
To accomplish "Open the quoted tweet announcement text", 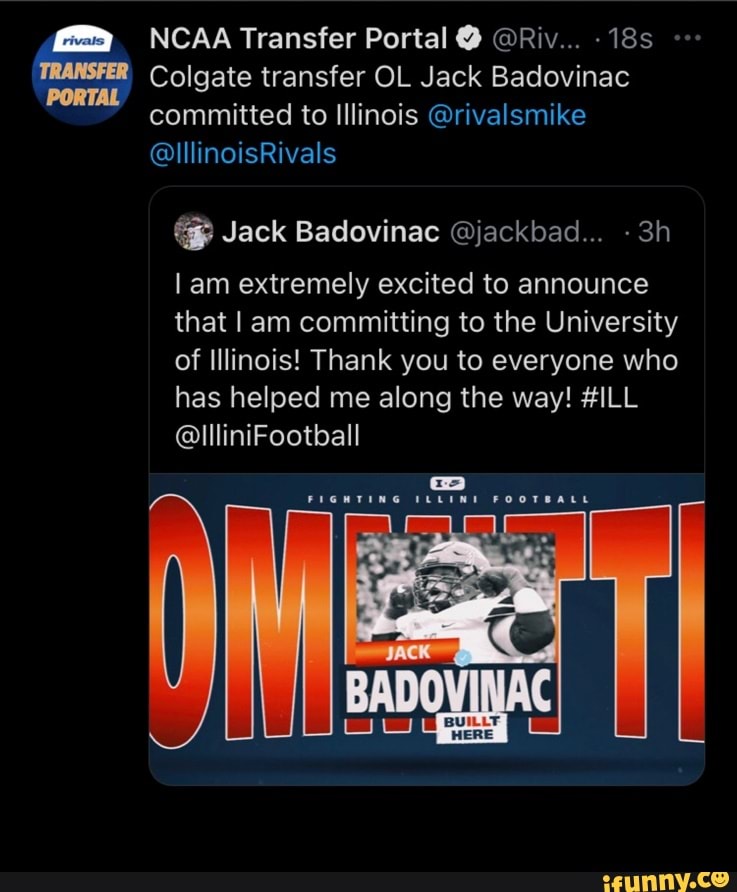I will click(425, 342).
